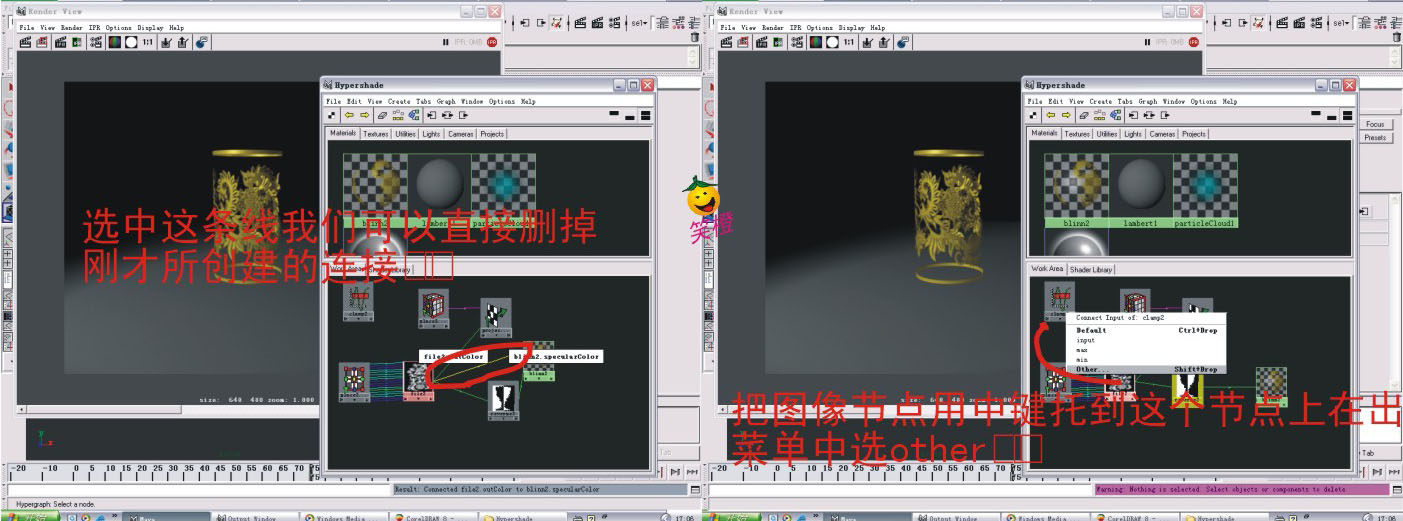Show top and bottom tabs in right Hypershade
Screen dimensions: 1403x521
(1347, 115)
